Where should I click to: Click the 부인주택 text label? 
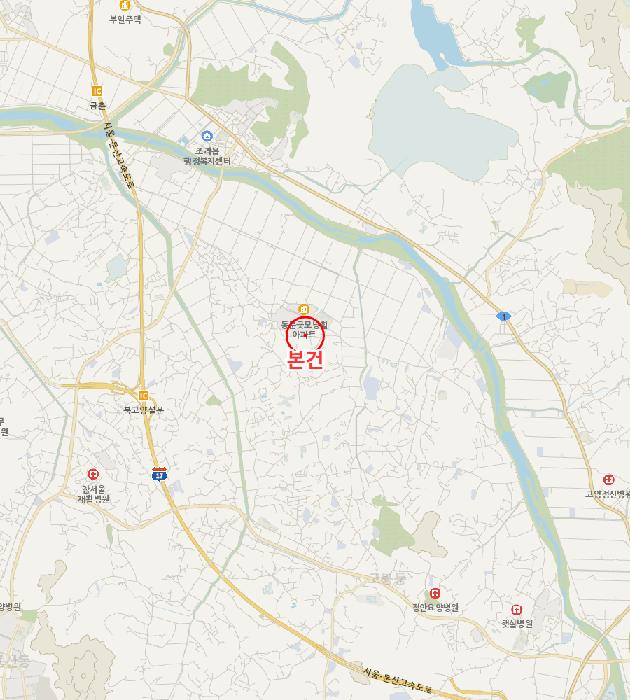(x=125, y=19)
